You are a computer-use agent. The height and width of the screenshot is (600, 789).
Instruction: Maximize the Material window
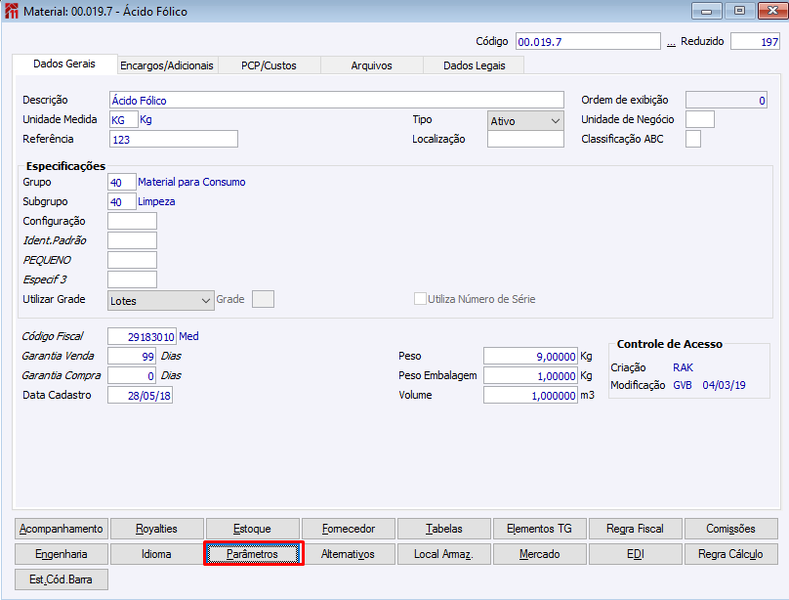point(739,11)
